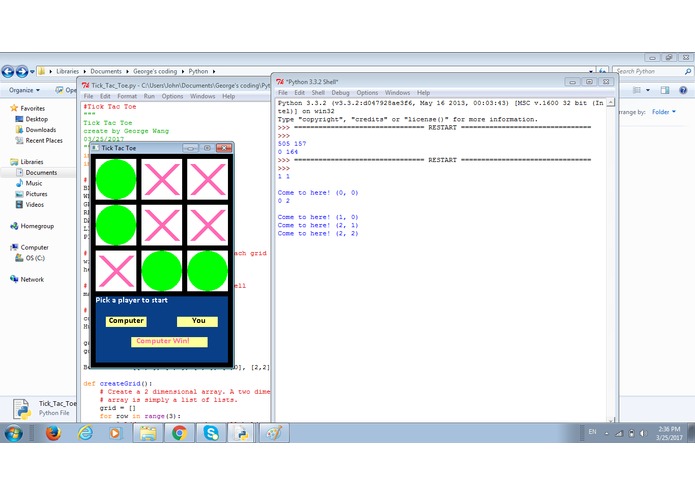Screen dimensions: 695x494
Task: Click Explorer back navigation arrow
Action: (x=8, y=71)
